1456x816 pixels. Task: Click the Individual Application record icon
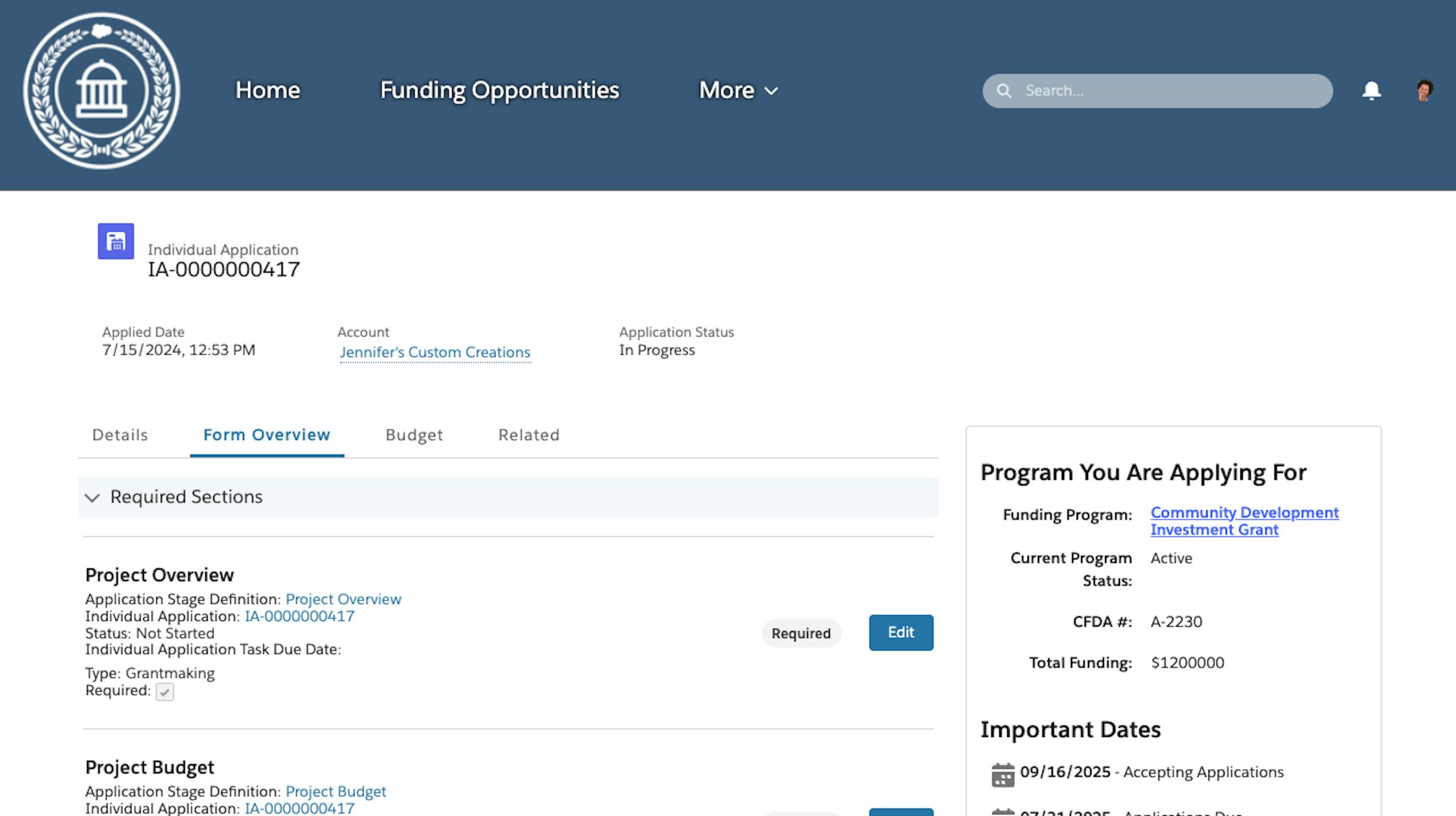[116, 241]
